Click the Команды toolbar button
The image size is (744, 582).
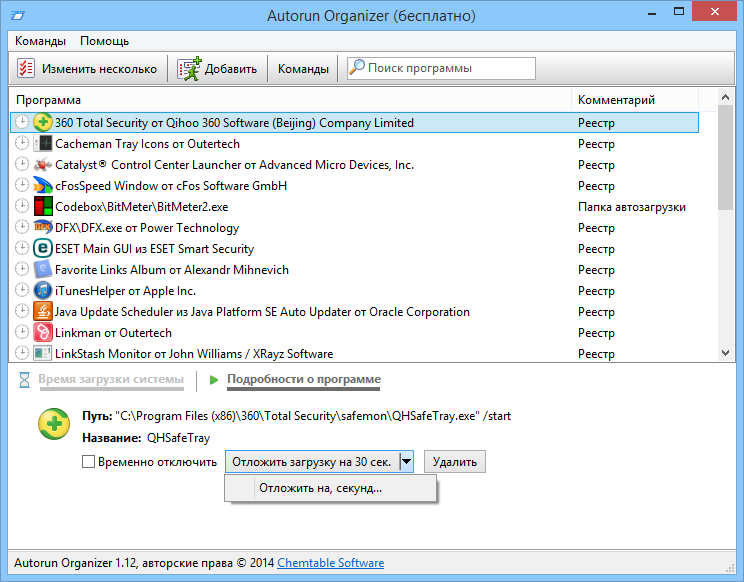coord(303,69)
